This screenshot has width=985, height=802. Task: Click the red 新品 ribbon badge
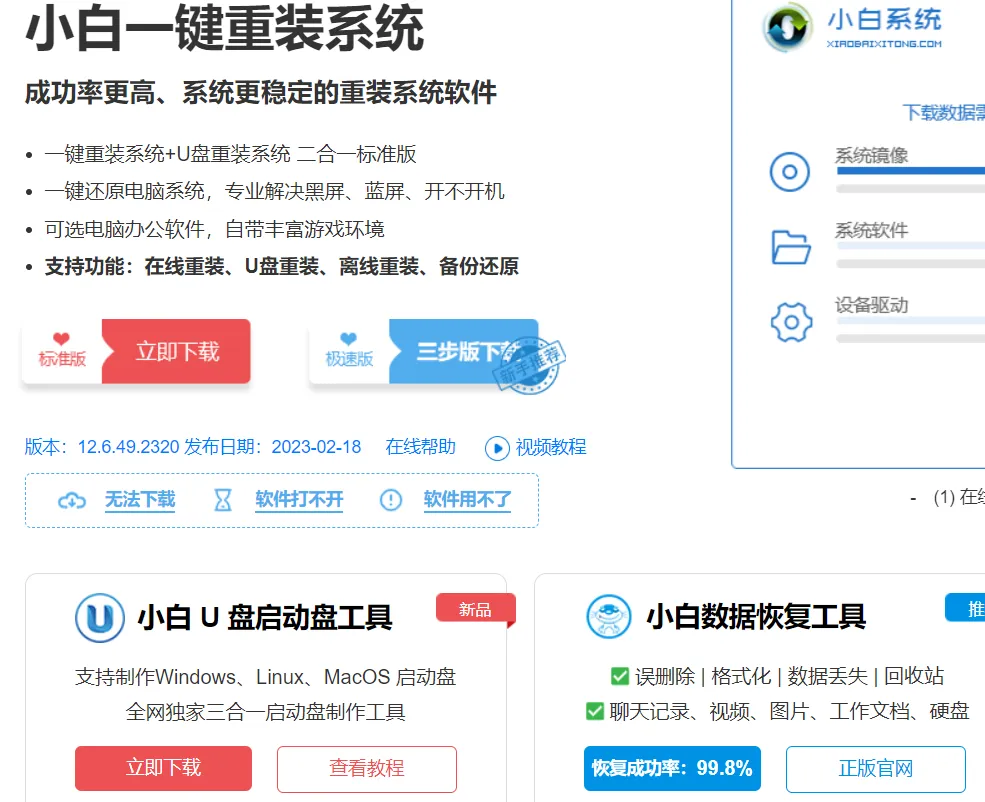click(x=476, y=609)
